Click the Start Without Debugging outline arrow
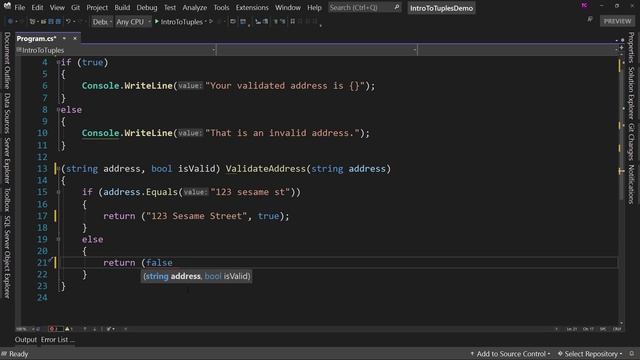 click(x=211, y=21)
